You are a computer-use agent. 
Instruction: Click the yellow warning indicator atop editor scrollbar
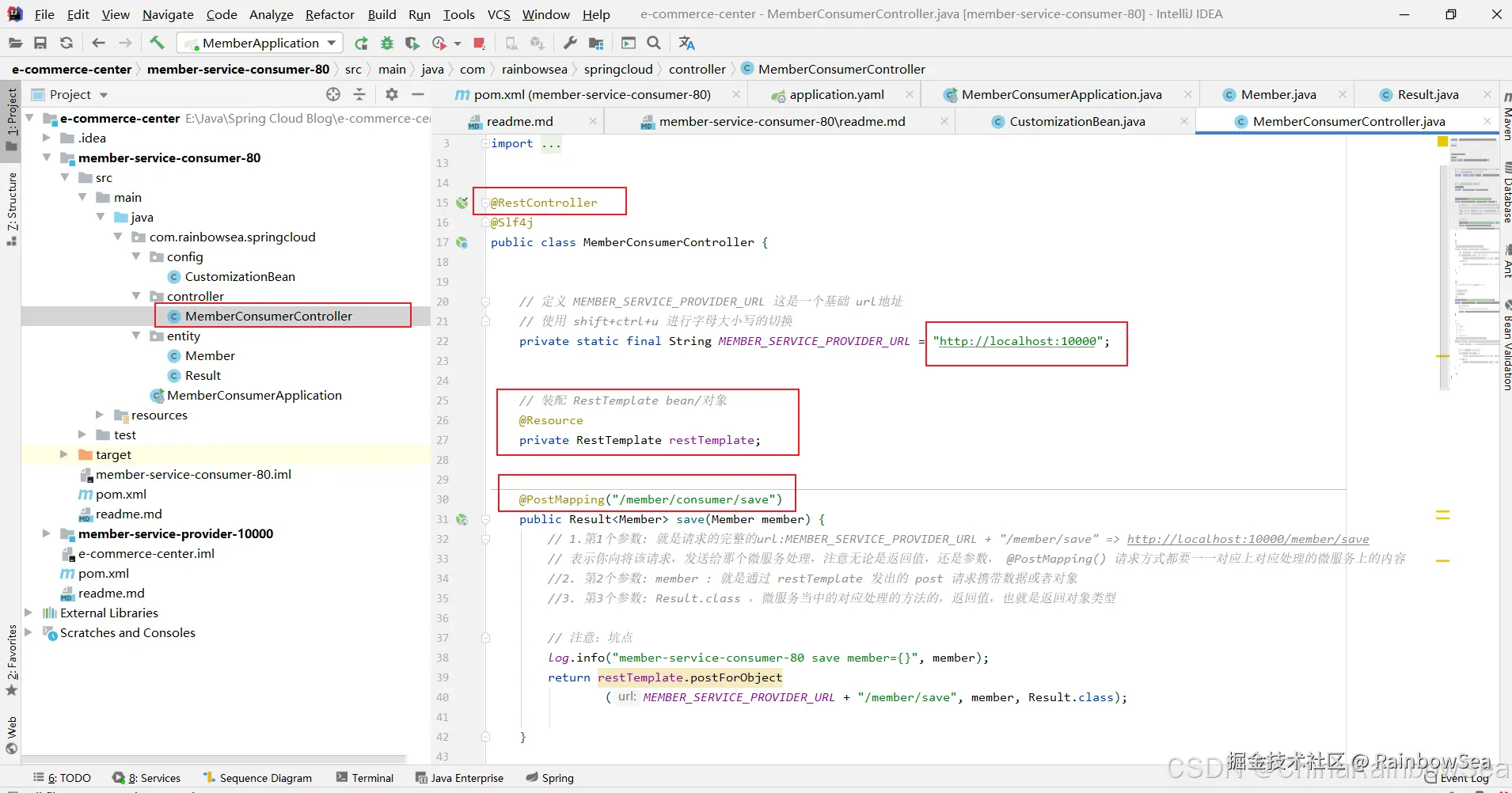[x=1442, y=142]
